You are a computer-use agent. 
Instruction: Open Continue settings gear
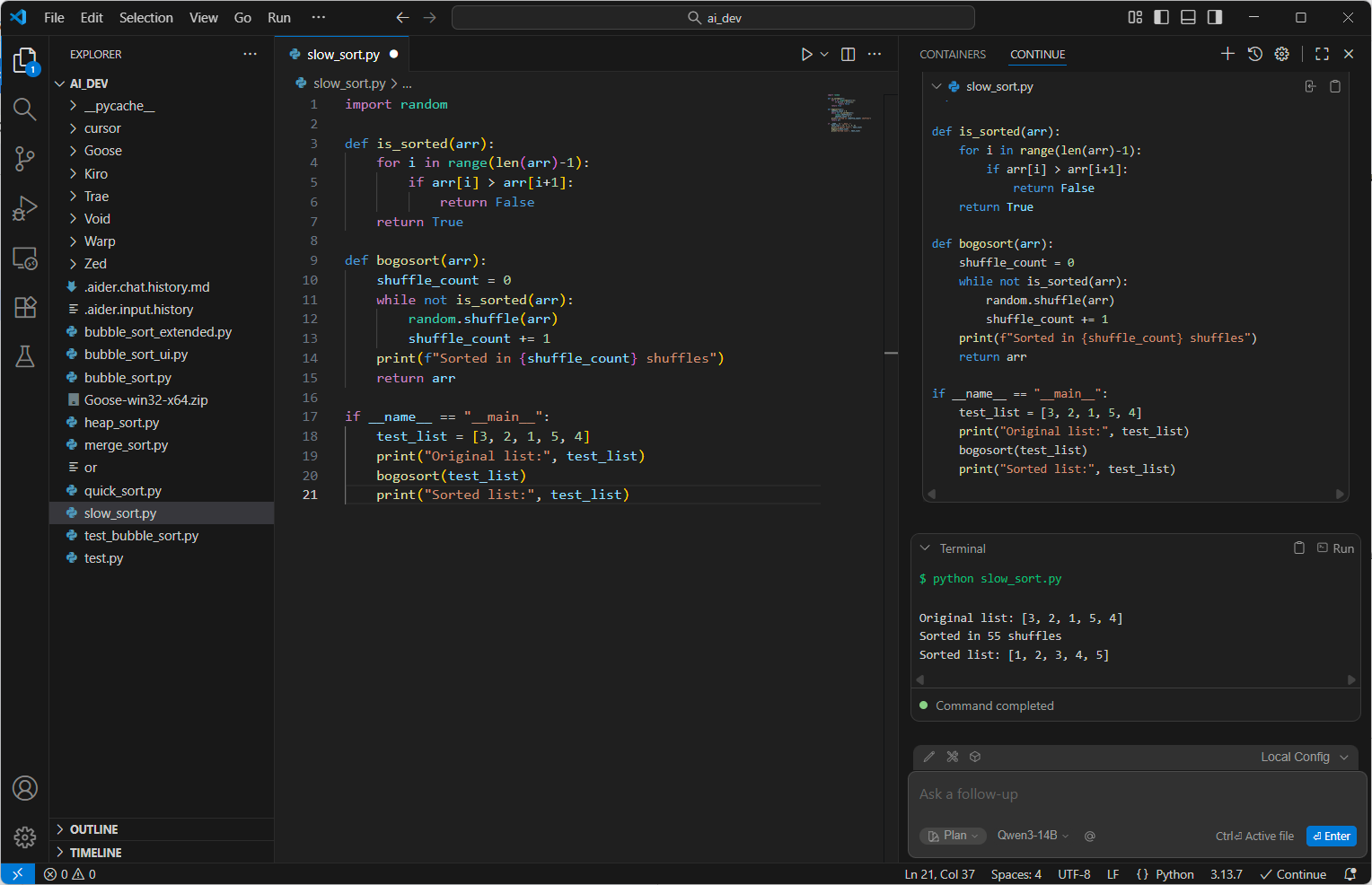1282,54
